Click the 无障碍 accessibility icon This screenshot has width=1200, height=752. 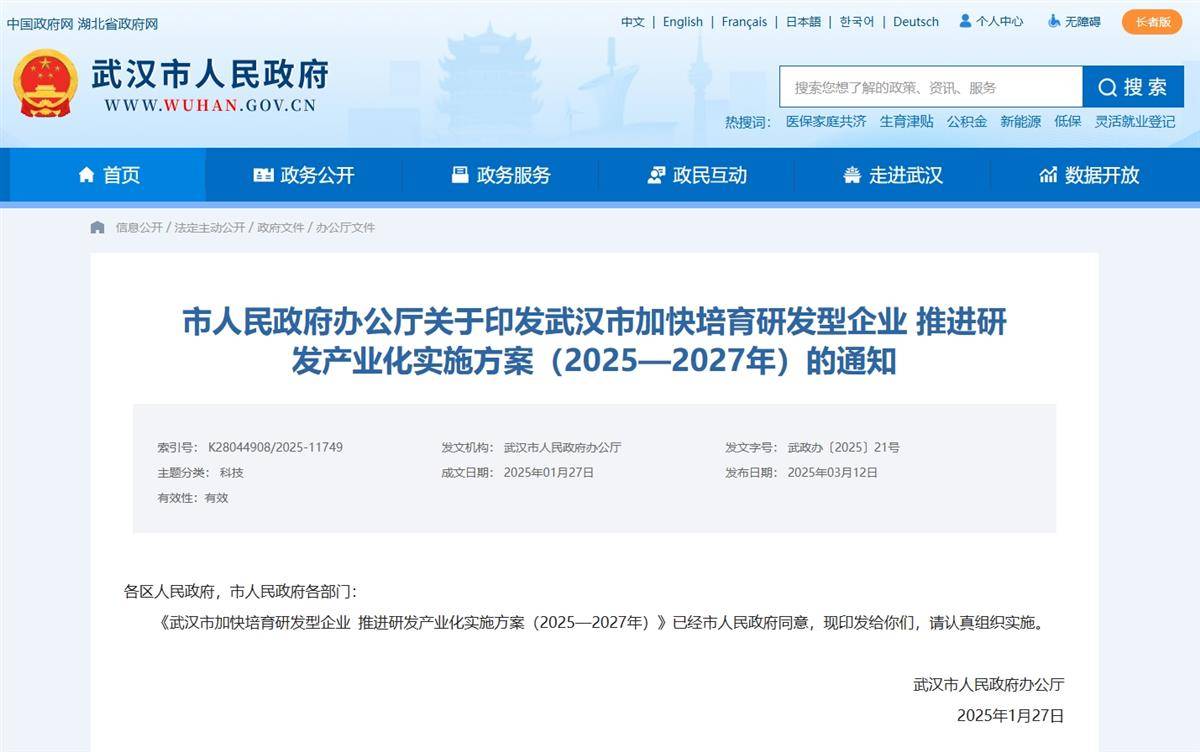click(1054, 21)
